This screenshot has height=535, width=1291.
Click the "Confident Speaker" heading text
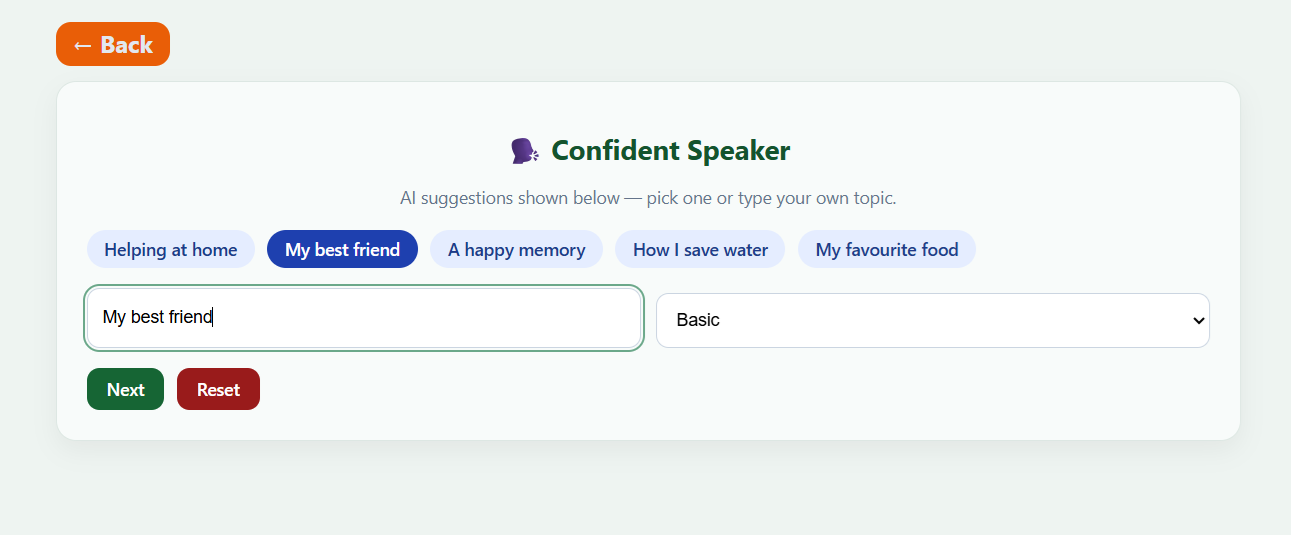(x=670, y=151)
